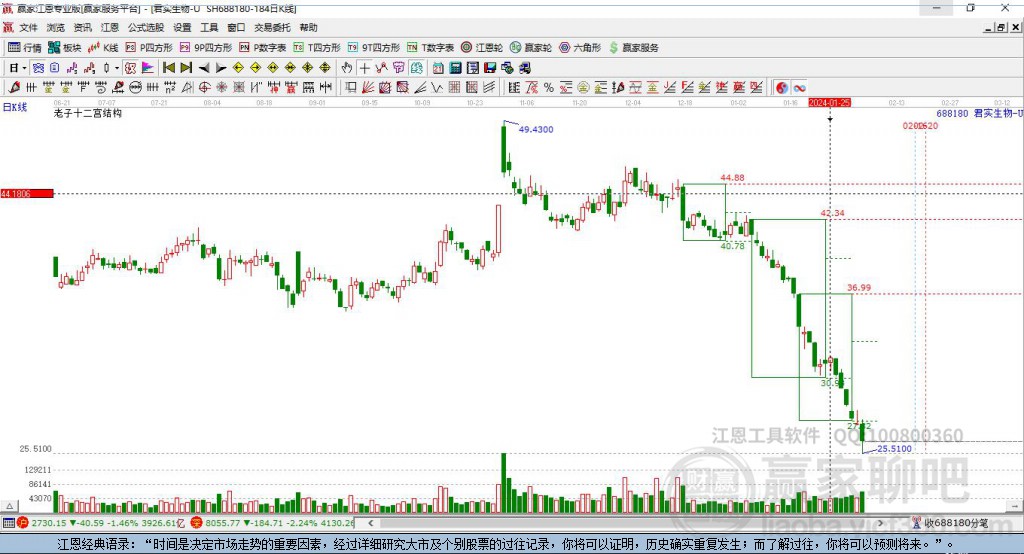The image size is (1024, 554).
Task: Click the percent % drawing tool
Action: click(549, 88)
